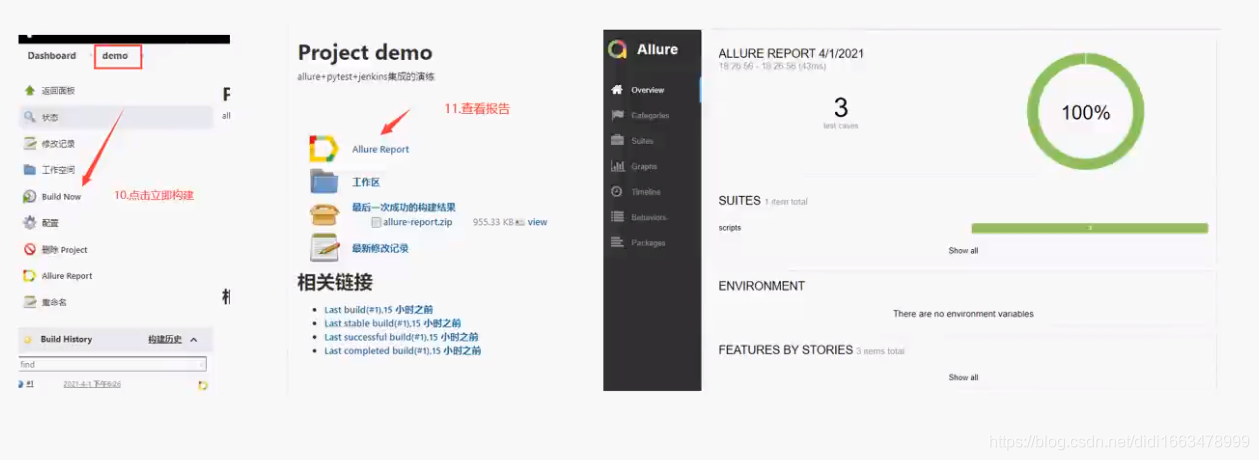Click the 100% green donut chart
This screenshot has width=1259, height=460.
[x=1086, y=113]
